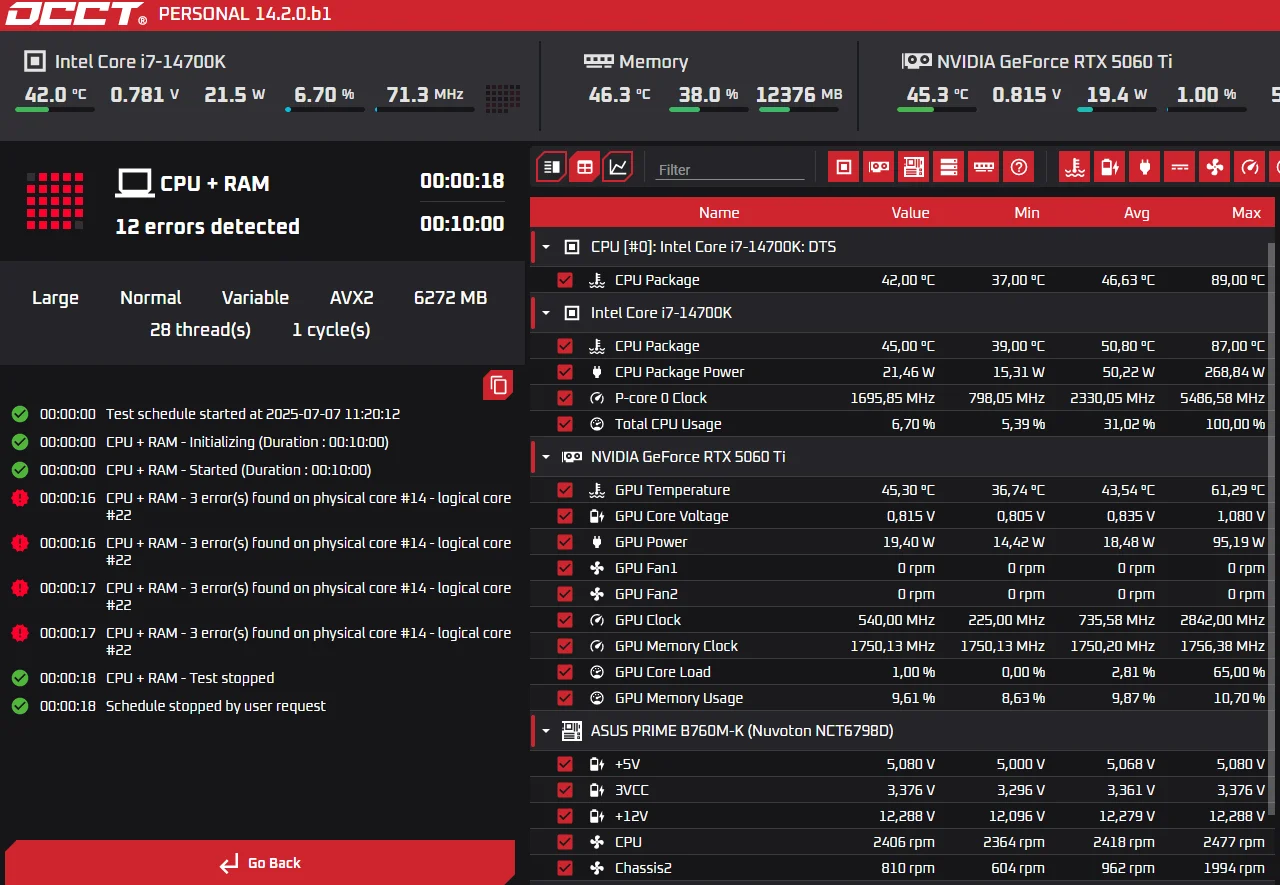The width and height of the screenshot is (1280, 885).
Task: Click the plug icon in CPU Package Power row
Action: tap(597, 372)
